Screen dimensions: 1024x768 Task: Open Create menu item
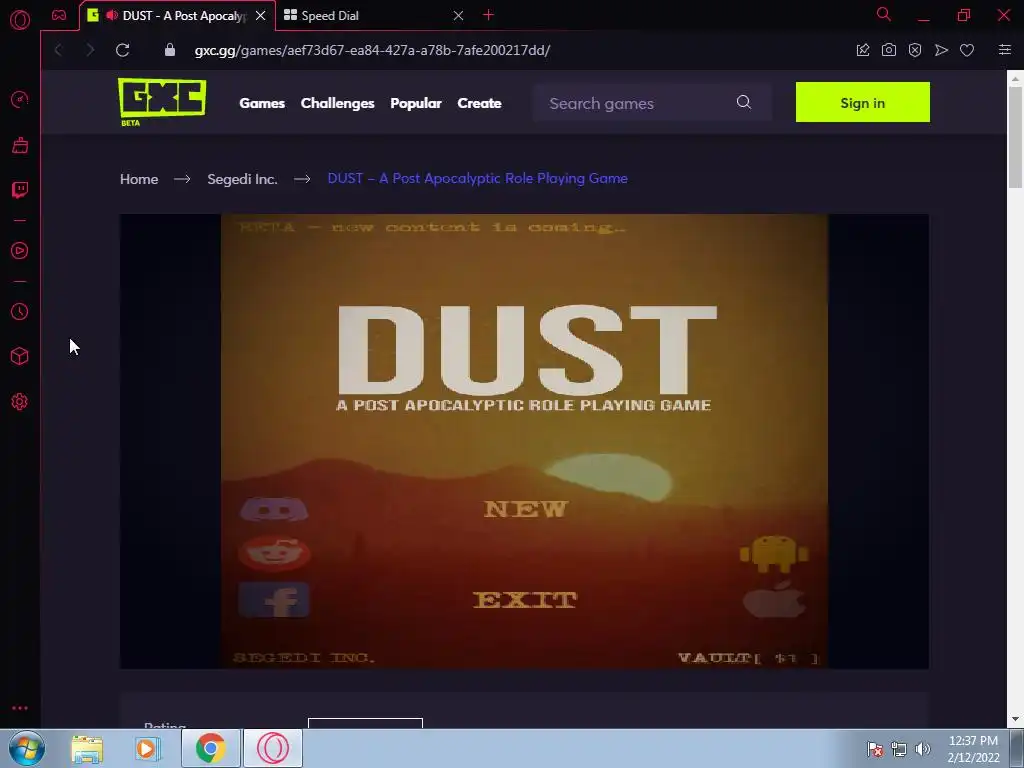pos(479,103)
